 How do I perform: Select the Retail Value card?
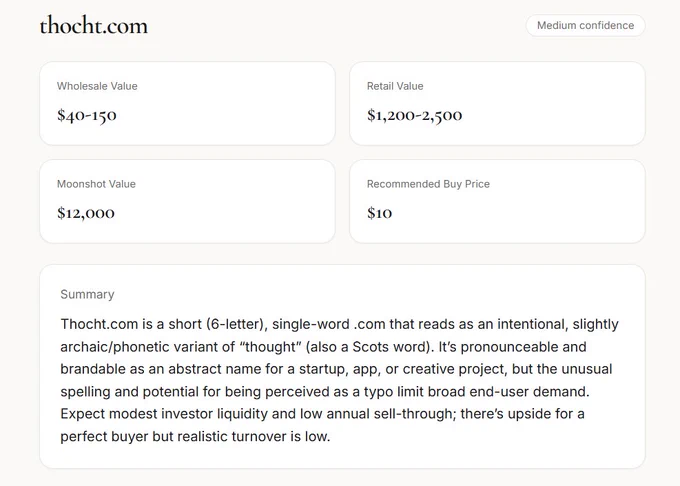[x=497, y=103]
